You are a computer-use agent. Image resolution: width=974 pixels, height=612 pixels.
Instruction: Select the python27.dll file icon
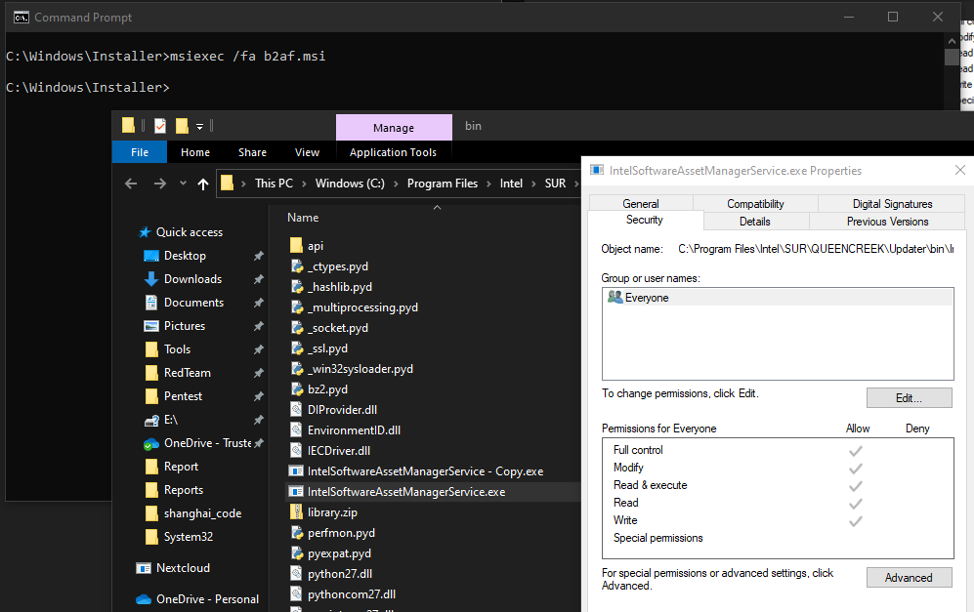tap(296, 573)
